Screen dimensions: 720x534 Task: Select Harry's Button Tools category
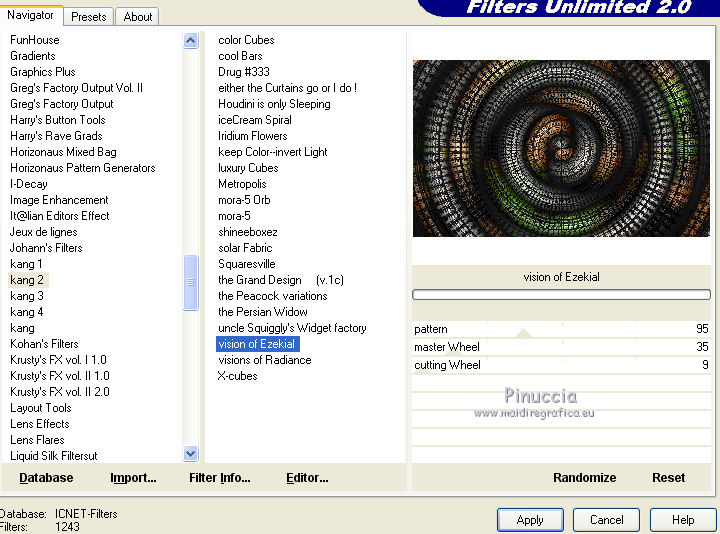pos(58,120)
